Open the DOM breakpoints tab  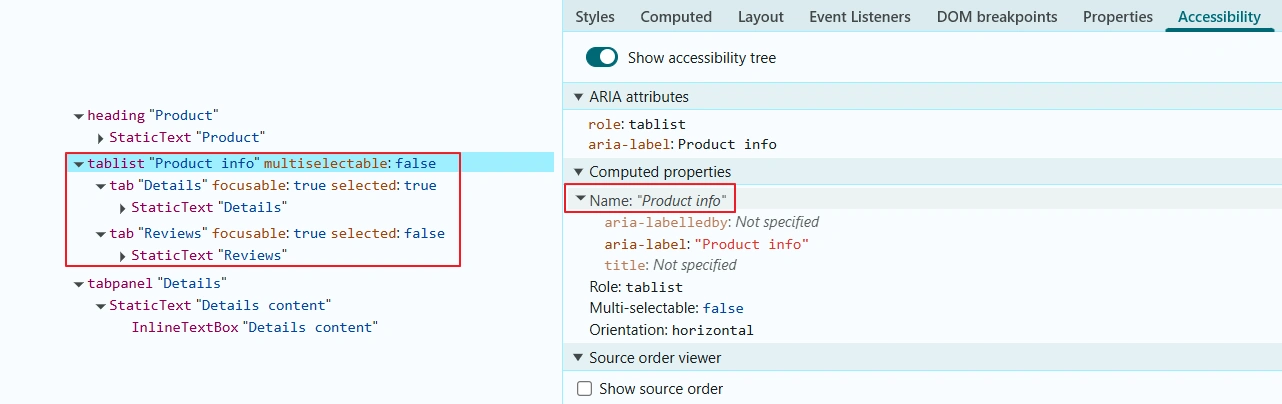997,17
